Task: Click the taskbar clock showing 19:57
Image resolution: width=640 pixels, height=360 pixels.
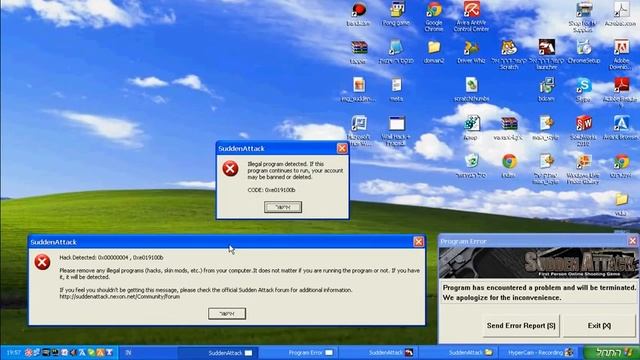Action: pos(13,352)
